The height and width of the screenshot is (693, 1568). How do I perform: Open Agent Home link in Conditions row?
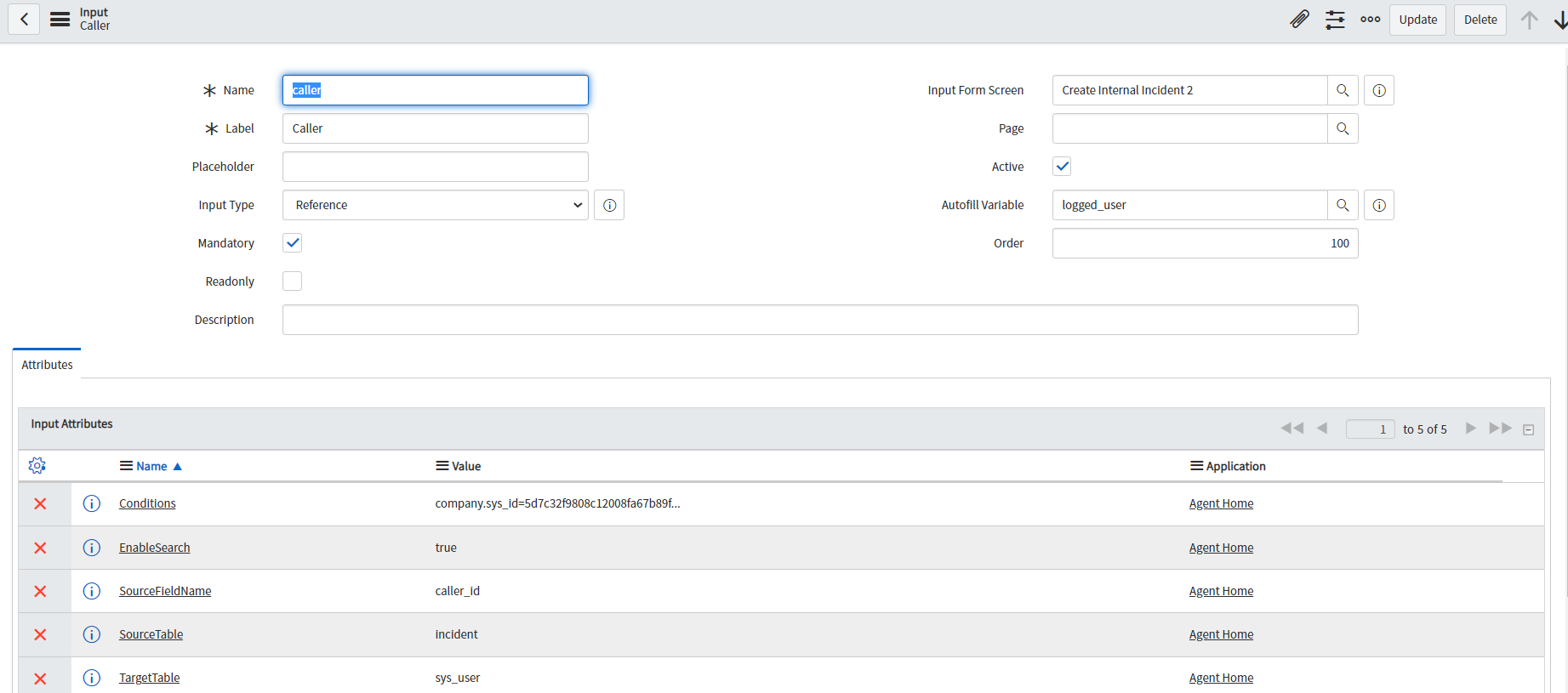pyautogui.click(x=1221, y=503)
